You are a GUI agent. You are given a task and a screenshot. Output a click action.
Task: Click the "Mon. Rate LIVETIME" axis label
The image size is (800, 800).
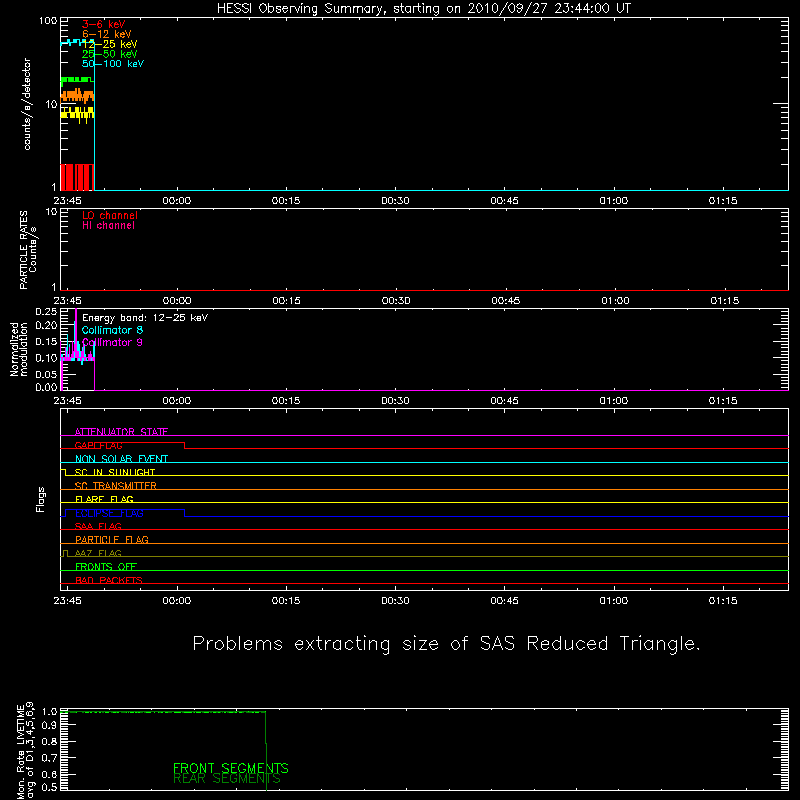[x=20, y=752]
